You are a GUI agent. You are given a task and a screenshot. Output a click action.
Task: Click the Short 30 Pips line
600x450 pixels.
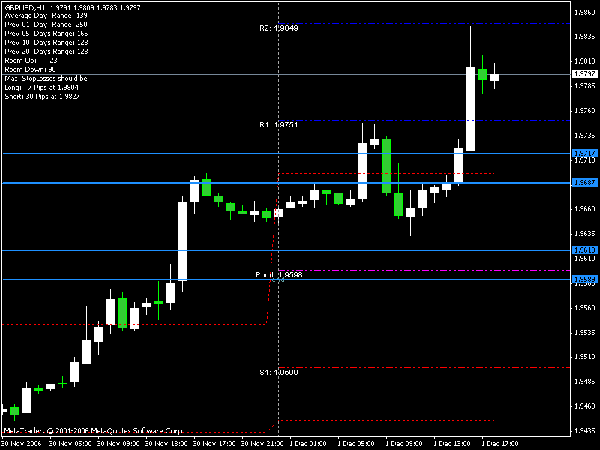[42, 96]
